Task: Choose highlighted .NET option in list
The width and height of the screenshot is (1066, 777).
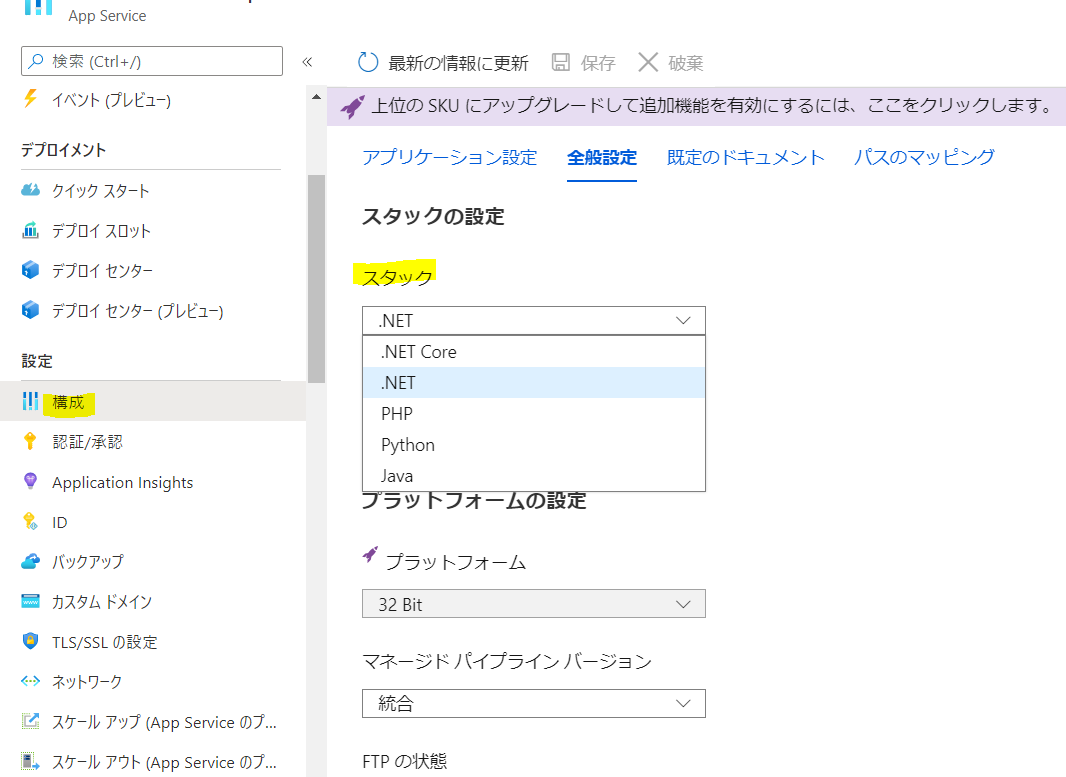Action: [x=534, y=383]
